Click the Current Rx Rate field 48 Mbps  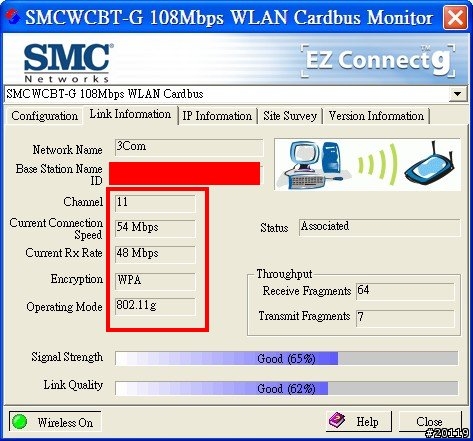tap(155, 254)
